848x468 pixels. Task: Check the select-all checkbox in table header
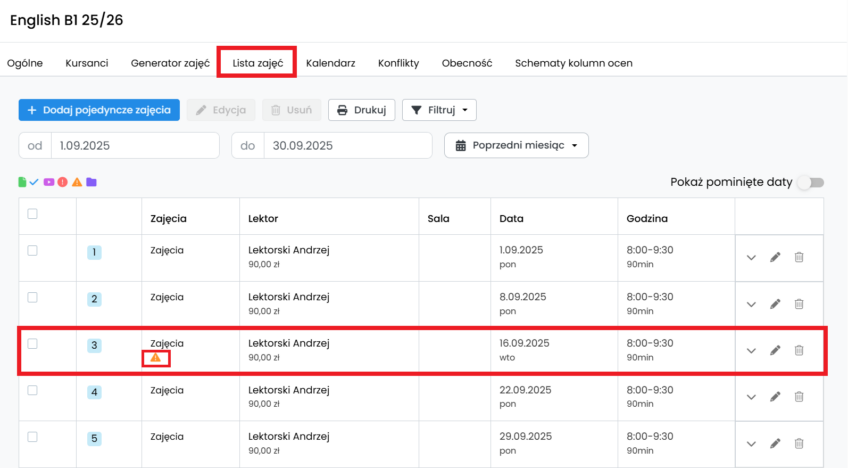(x=33, y=213)
